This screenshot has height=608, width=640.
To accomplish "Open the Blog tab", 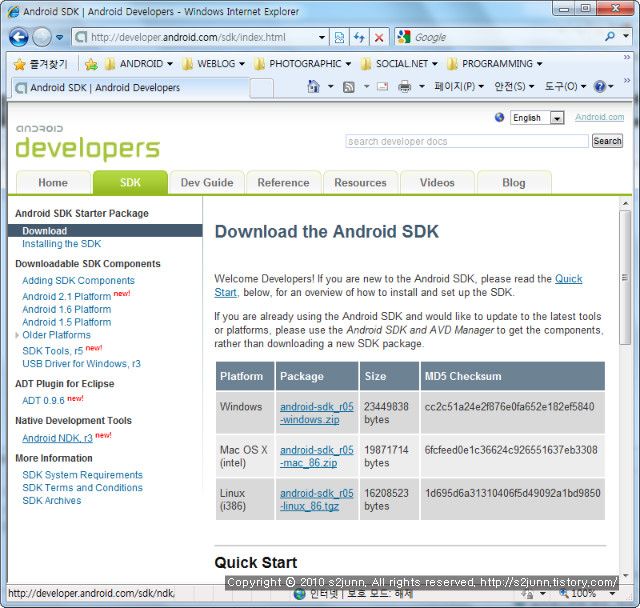I will (514, 183).
